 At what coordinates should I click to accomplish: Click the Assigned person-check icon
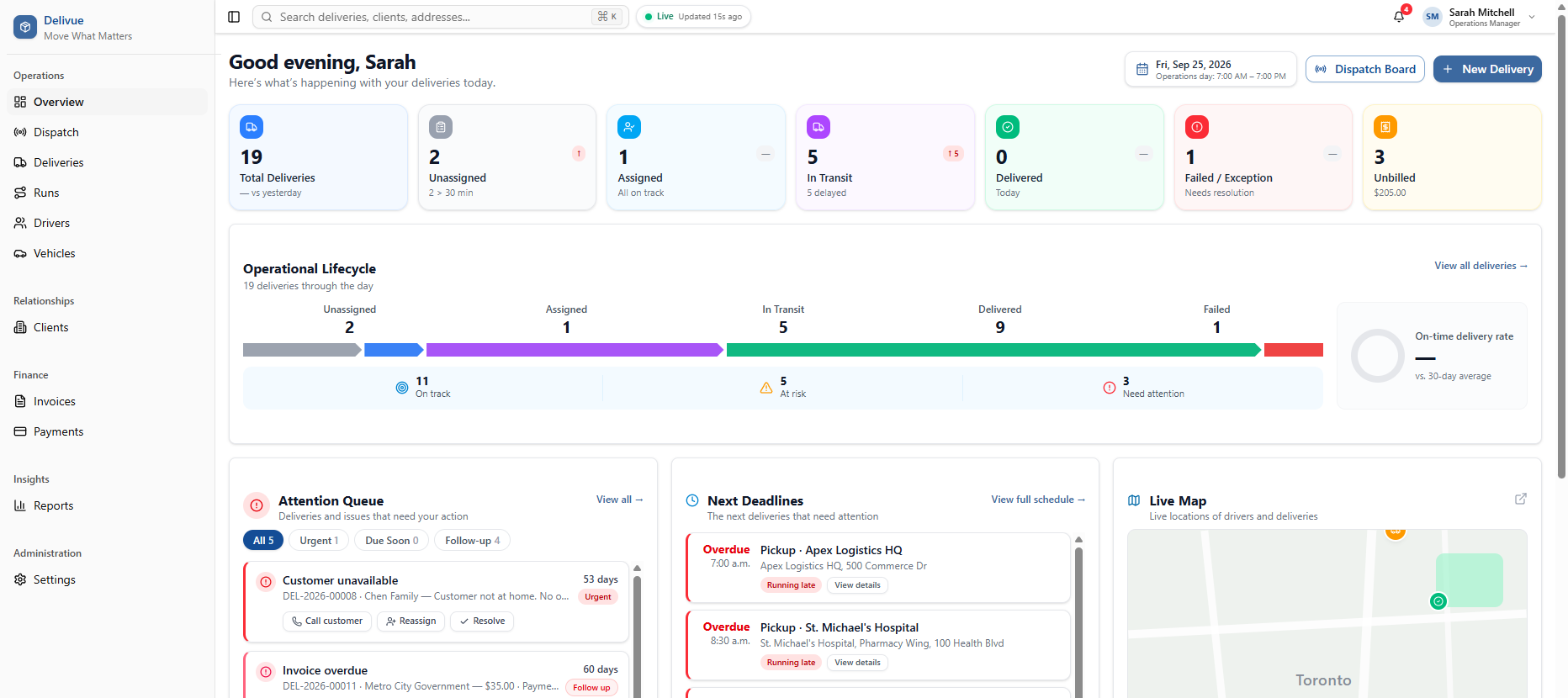(x=629, y=127)
